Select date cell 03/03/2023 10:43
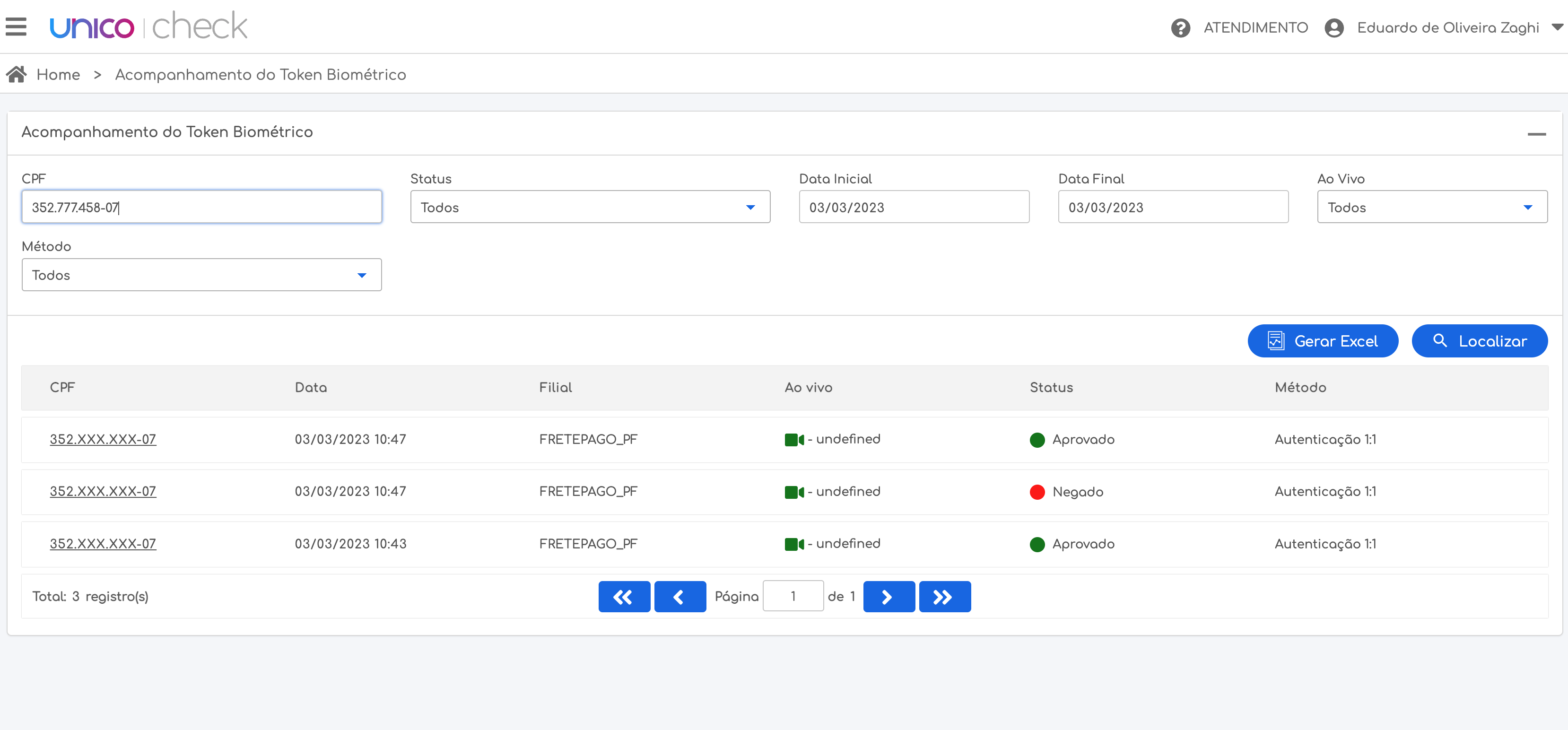Viewport: 1568px width, 730px height. (x=350, y=544)
